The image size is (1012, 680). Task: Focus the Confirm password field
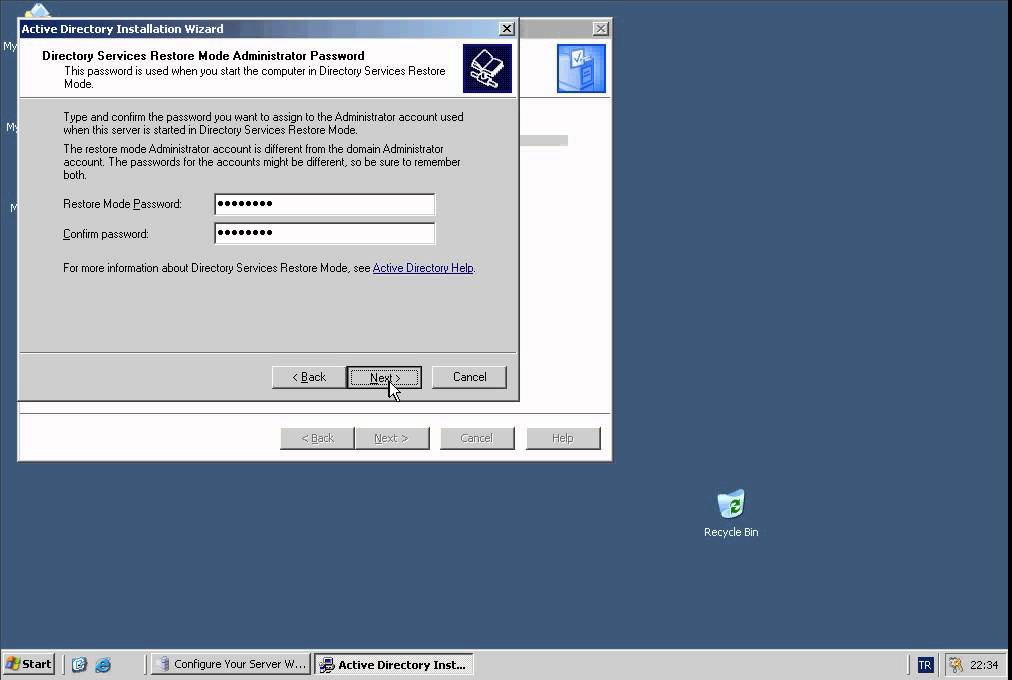point(325,234)
